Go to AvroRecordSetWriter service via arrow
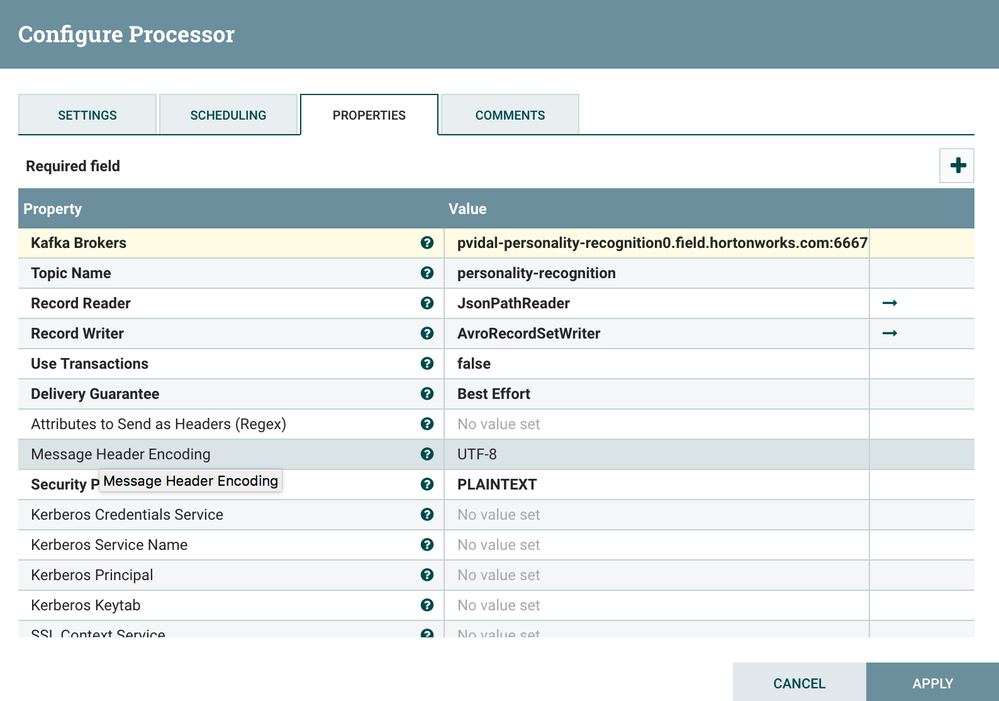 pyautogui.click(x=889, y=333)
